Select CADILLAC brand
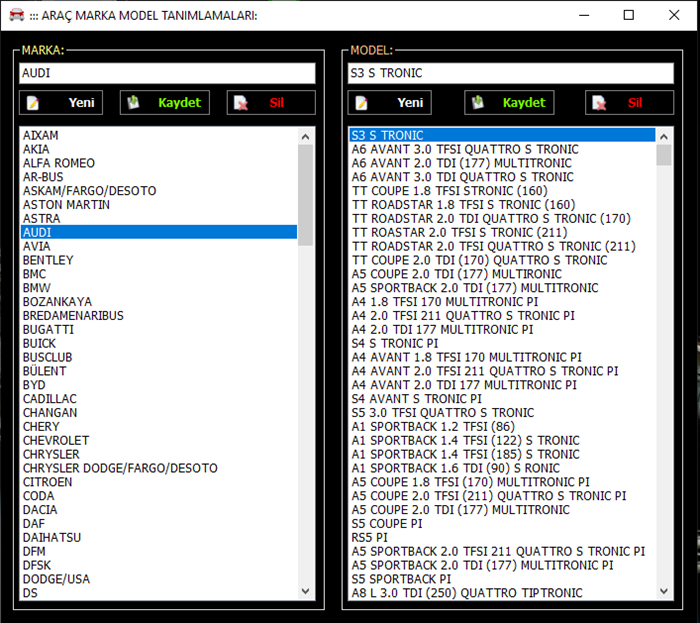The height and width of the screenshot is (623, 700). coord(159,399)
